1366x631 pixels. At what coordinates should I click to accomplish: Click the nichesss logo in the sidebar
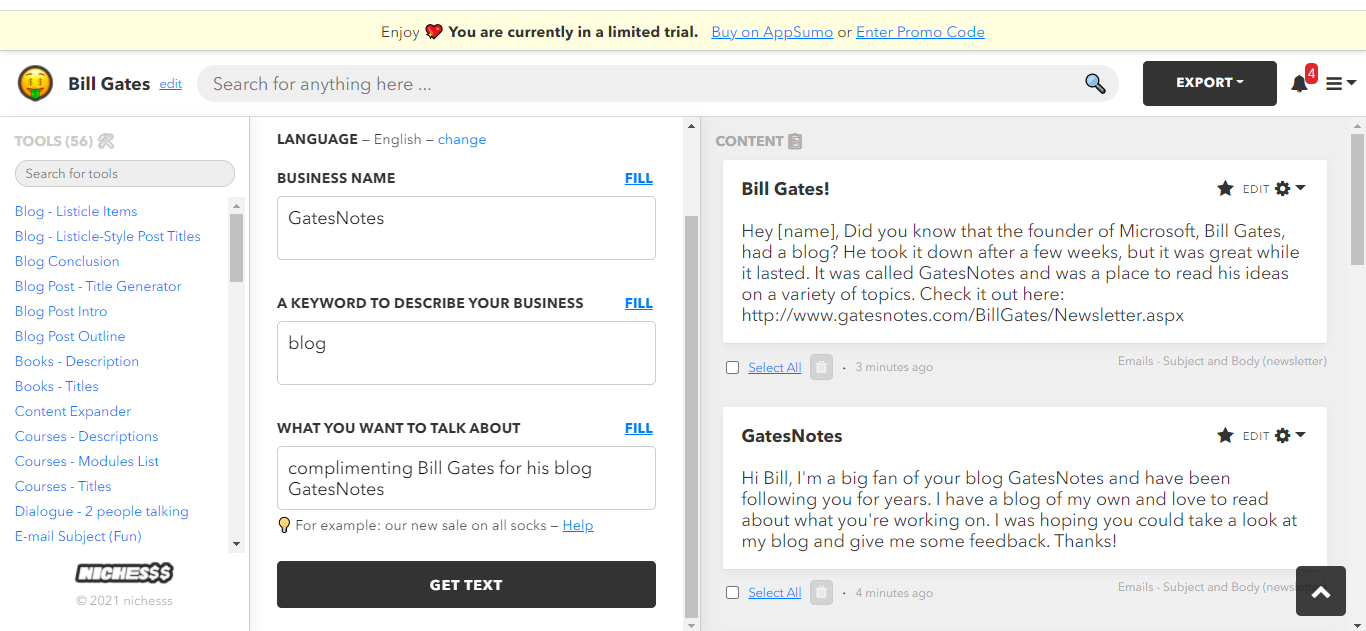pos(124,573)
